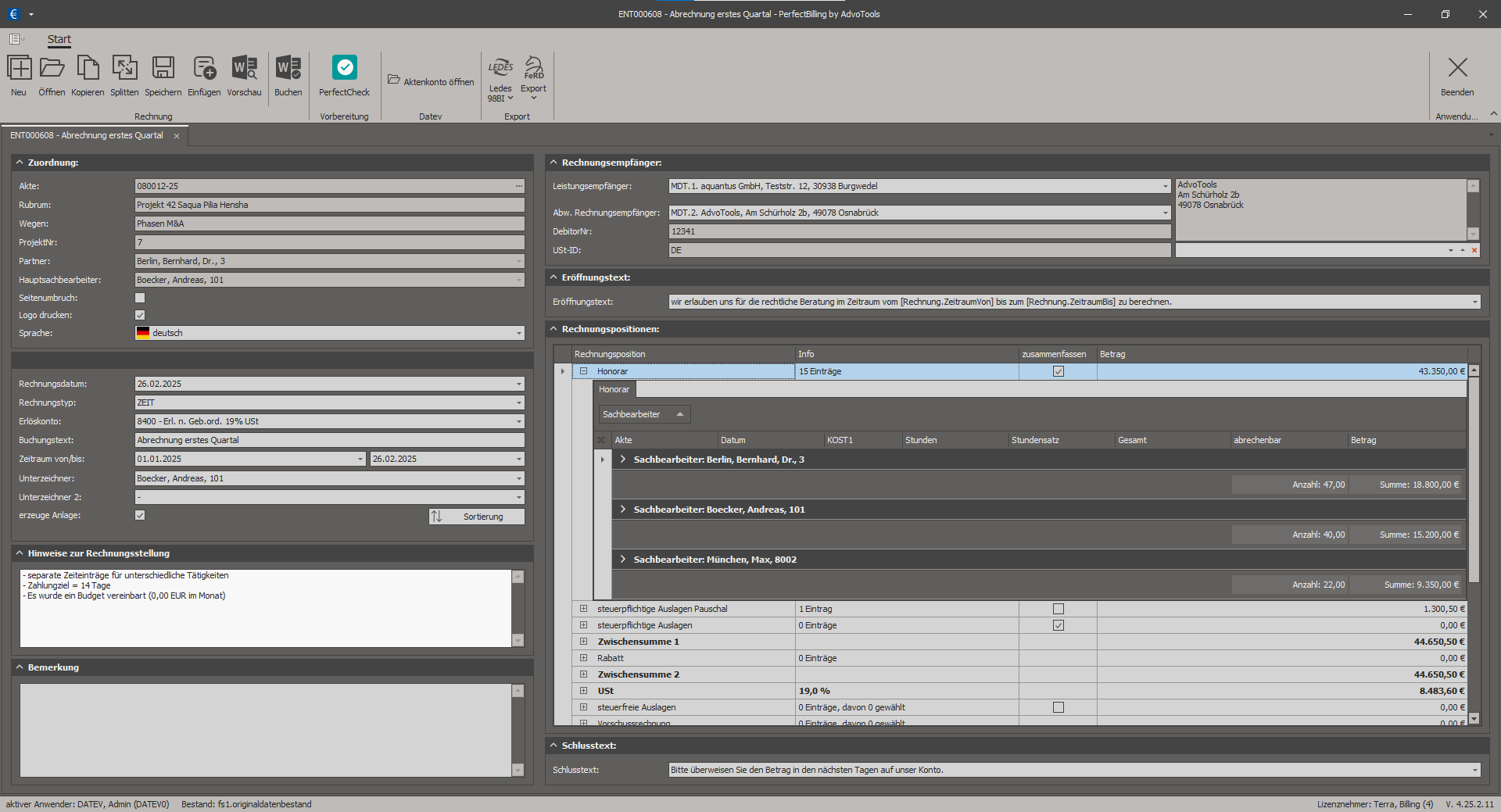Click the Buchen icon
This screenshot has height=812, width=1501.
[288, 69]
